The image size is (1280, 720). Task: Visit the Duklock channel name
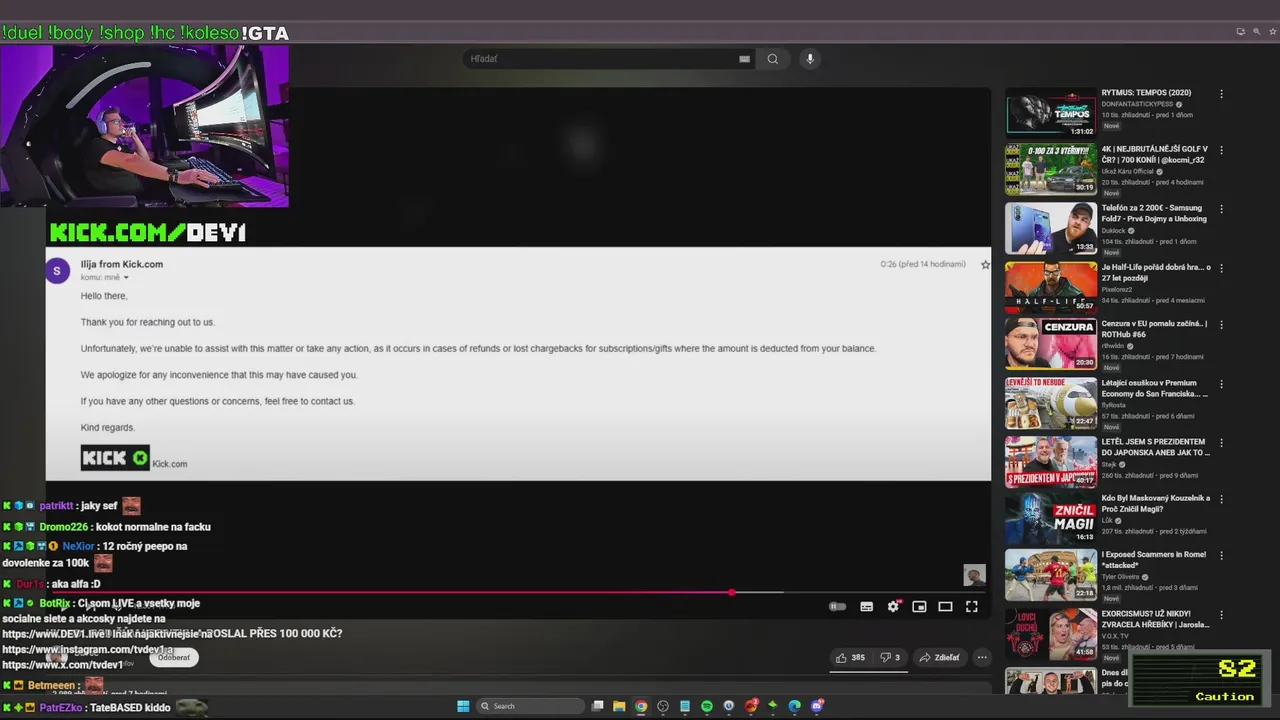pyautogui.click(x=1113, y=230)
